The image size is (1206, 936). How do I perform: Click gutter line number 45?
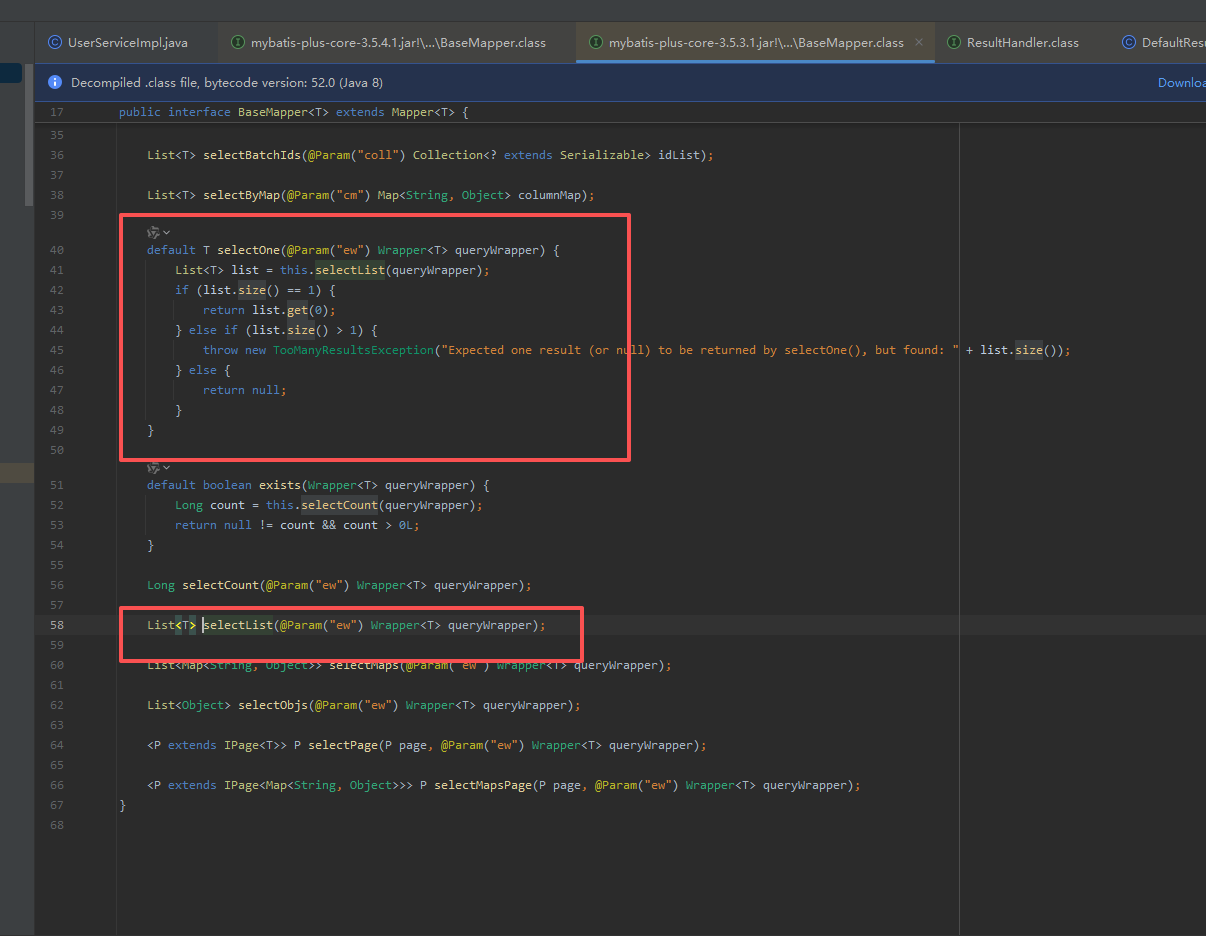[56, 350]
